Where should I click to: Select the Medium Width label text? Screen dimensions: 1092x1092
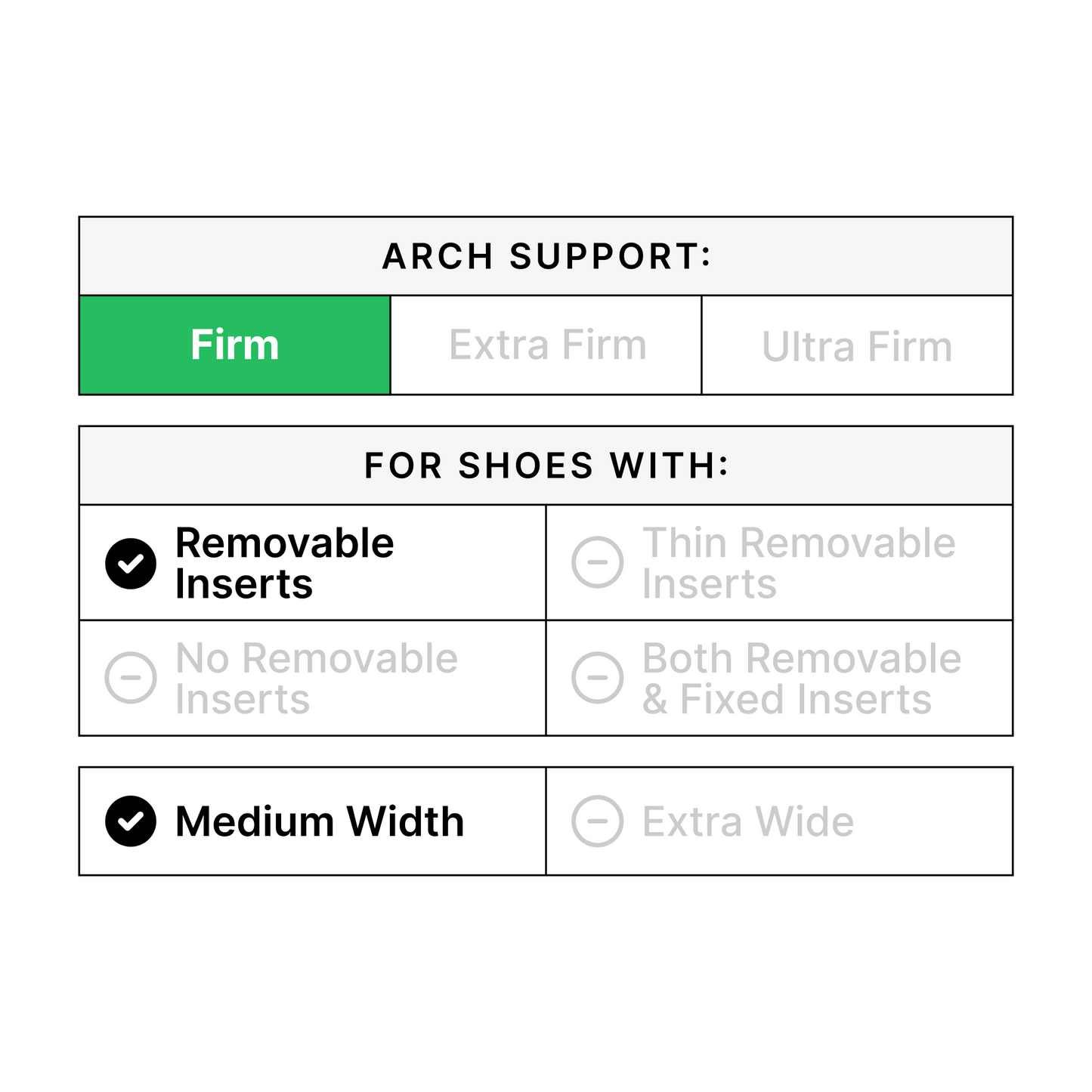point(320,821)
